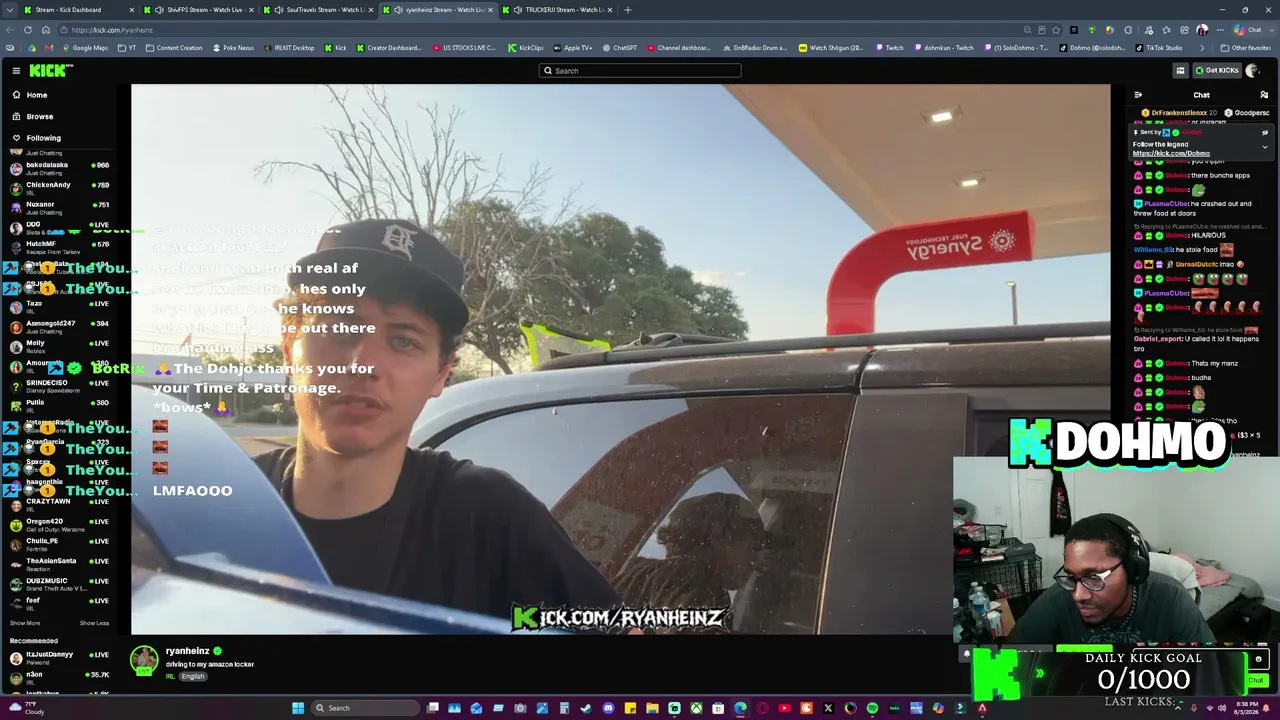
Task: Expand the pinned message chevron
Action: pos(1264,147)
